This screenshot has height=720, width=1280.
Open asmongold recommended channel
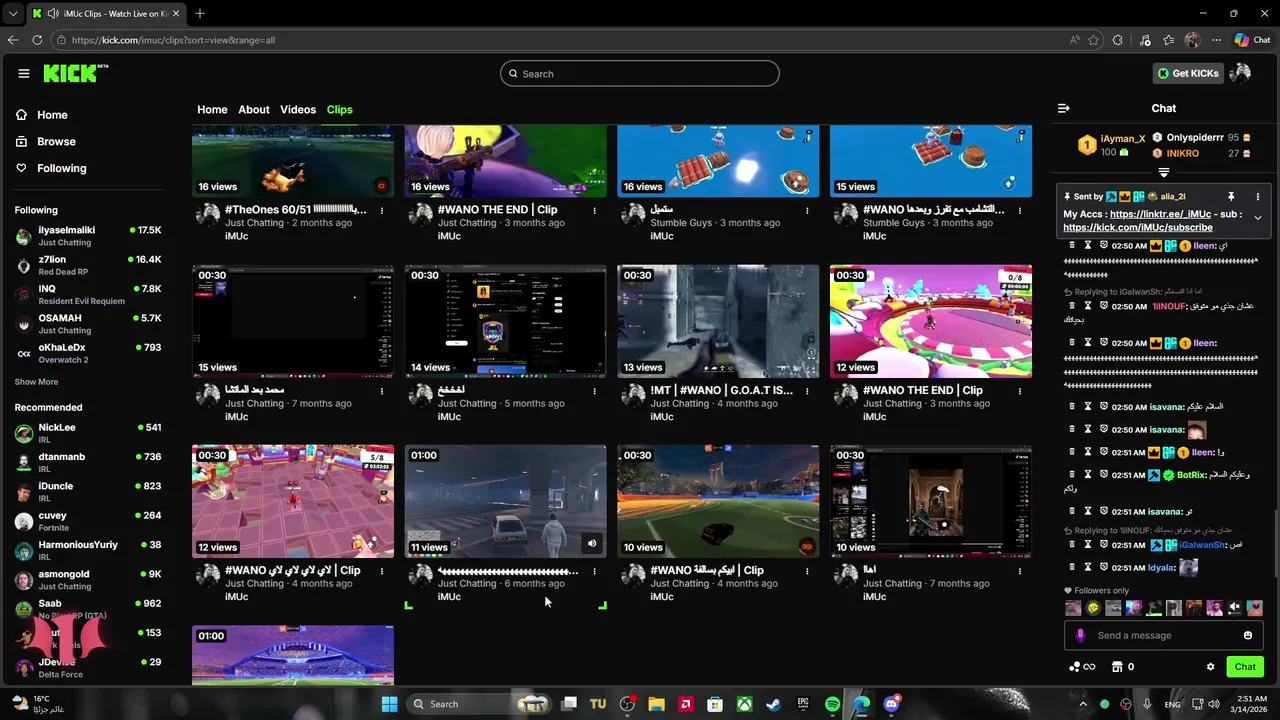coord(88,580)
